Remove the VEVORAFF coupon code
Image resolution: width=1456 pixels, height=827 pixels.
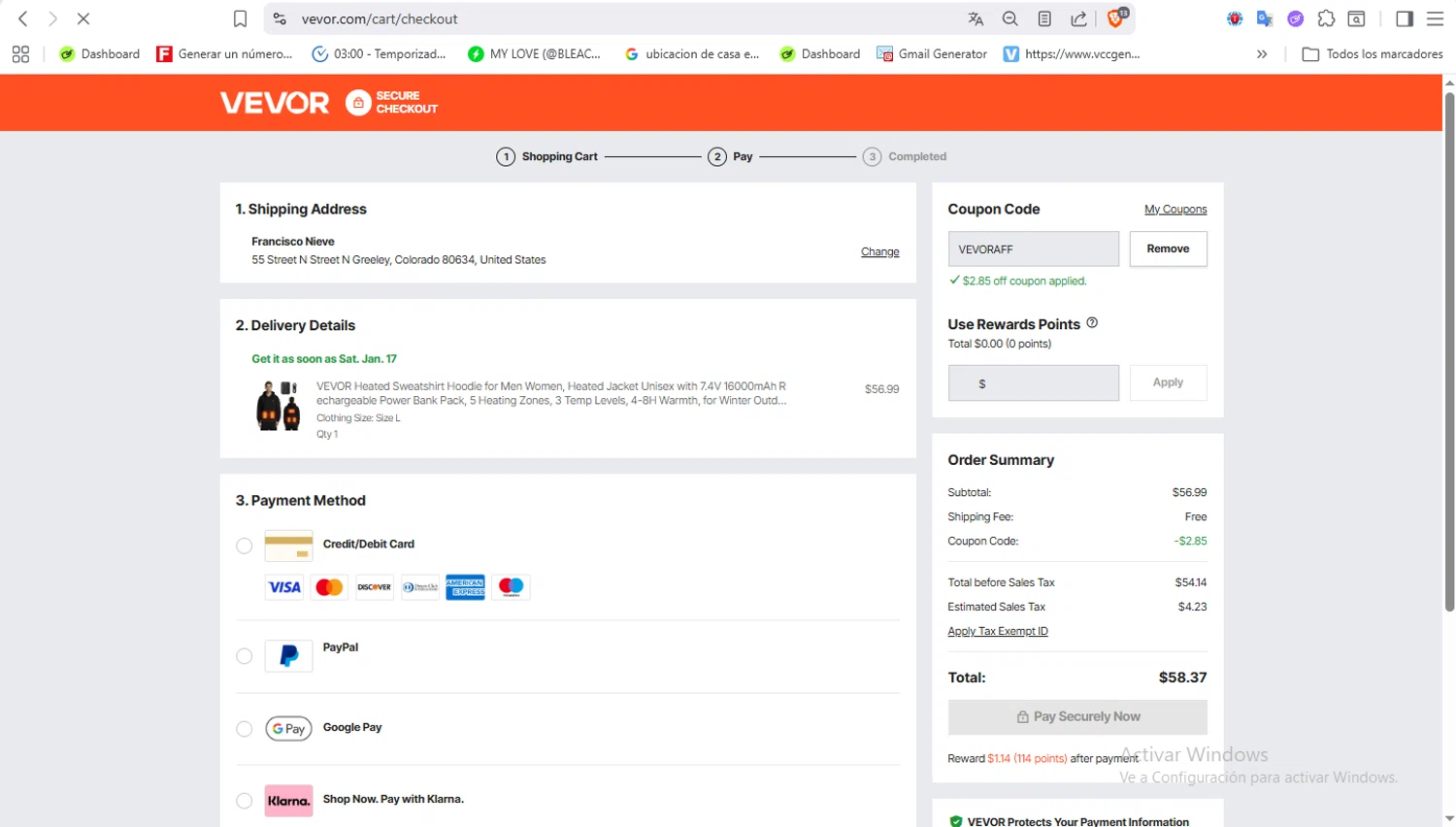(x=1168, y=248)
